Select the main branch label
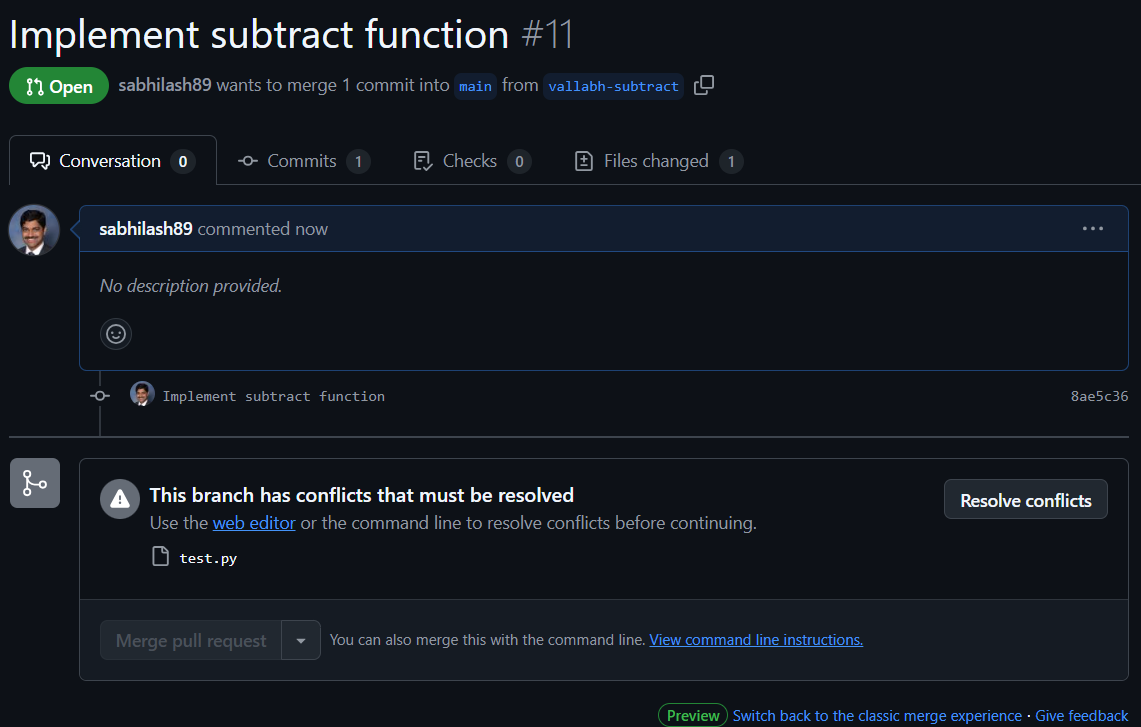 pos(475,86)
